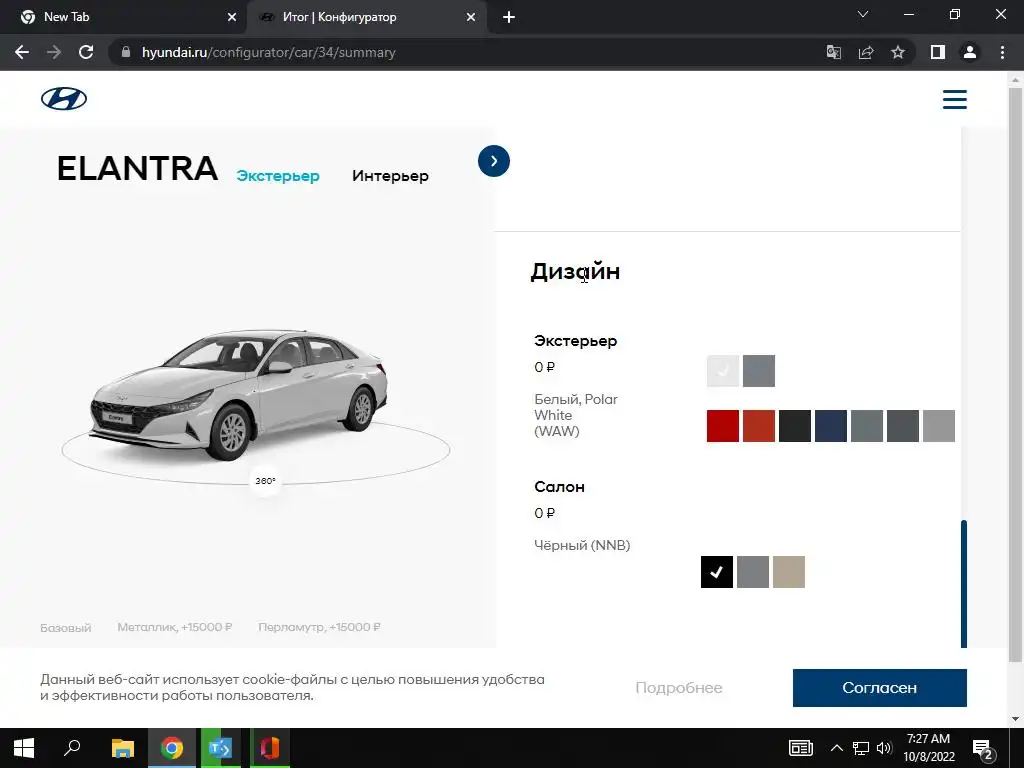Open a new browser tab

(x=509, y=17)
